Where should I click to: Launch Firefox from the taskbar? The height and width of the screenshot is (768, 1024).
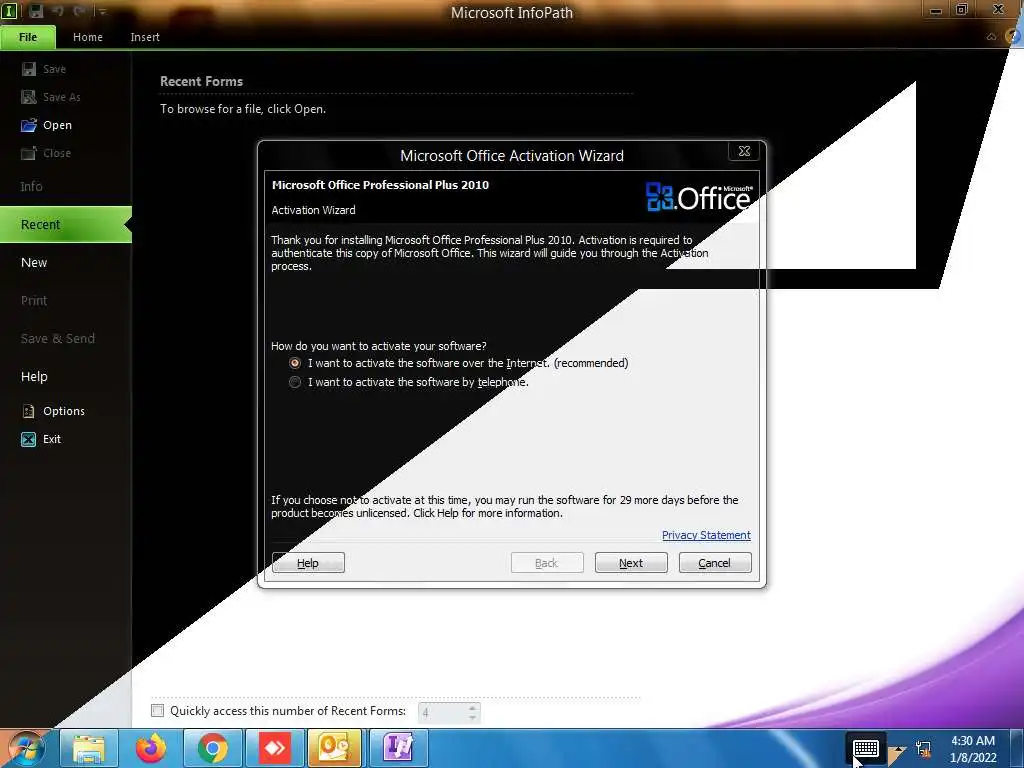click(x=151, y=748)
